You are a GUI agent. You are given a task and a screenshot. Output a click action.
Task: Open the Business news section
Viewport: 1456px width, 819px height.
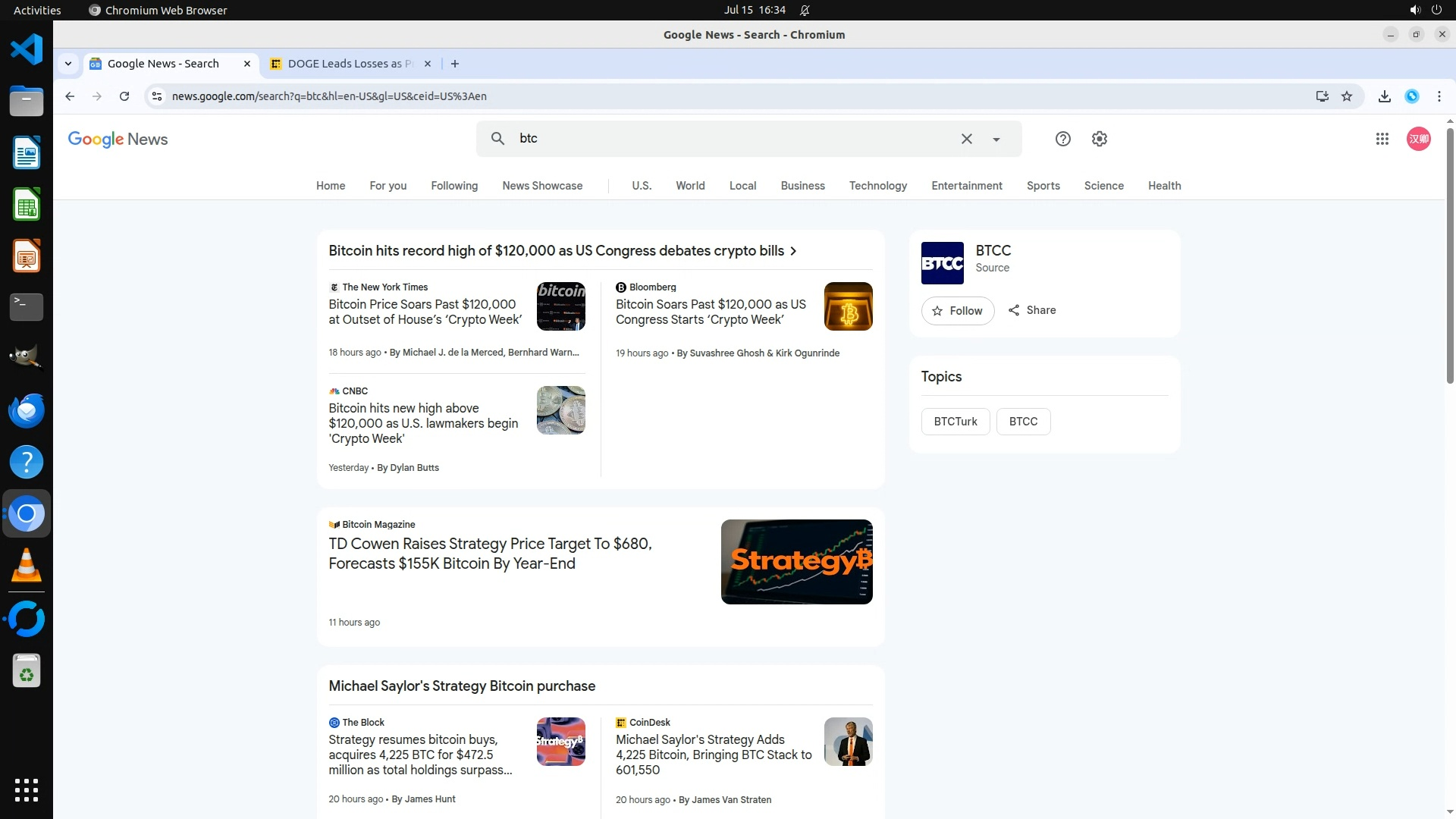[x=802, y=186]
